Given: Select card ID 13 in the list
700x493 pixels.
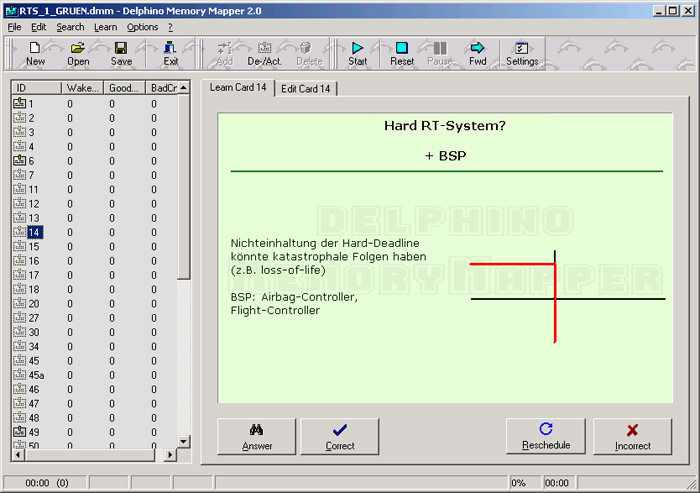Looking at the screenshot, I should coord(33,218).
